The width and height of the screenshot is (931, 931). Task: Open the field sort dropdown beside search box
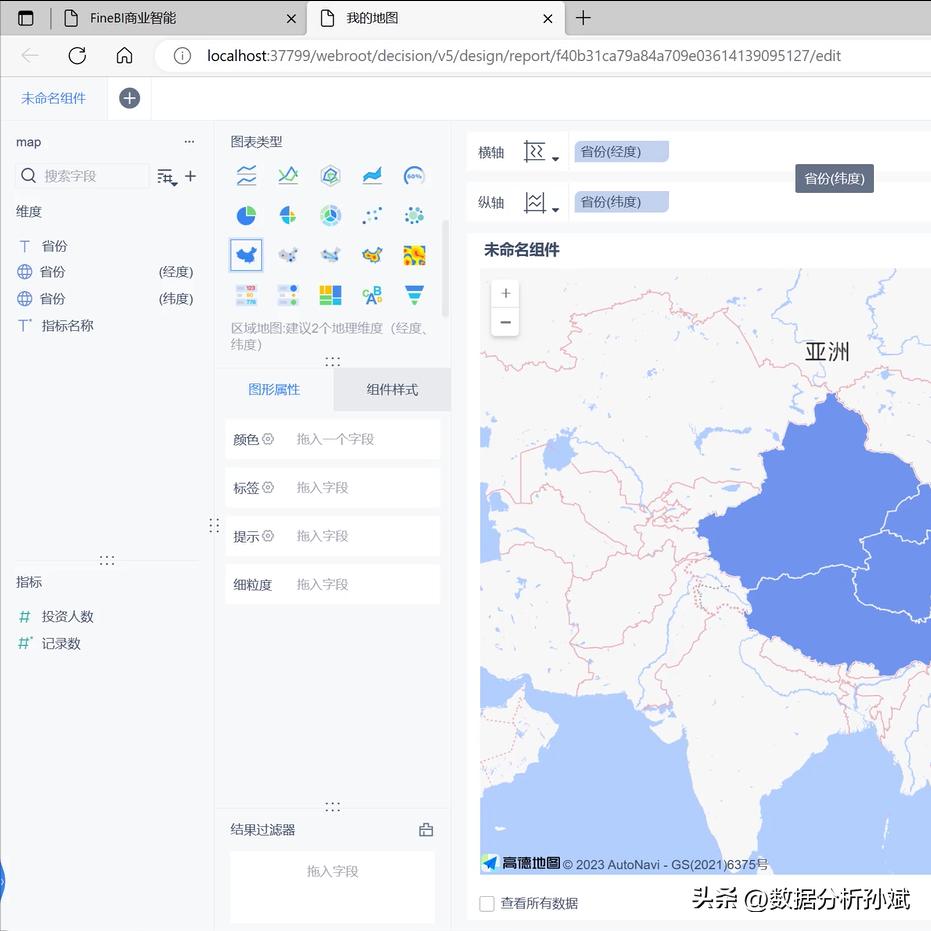(x=168, y=176)
